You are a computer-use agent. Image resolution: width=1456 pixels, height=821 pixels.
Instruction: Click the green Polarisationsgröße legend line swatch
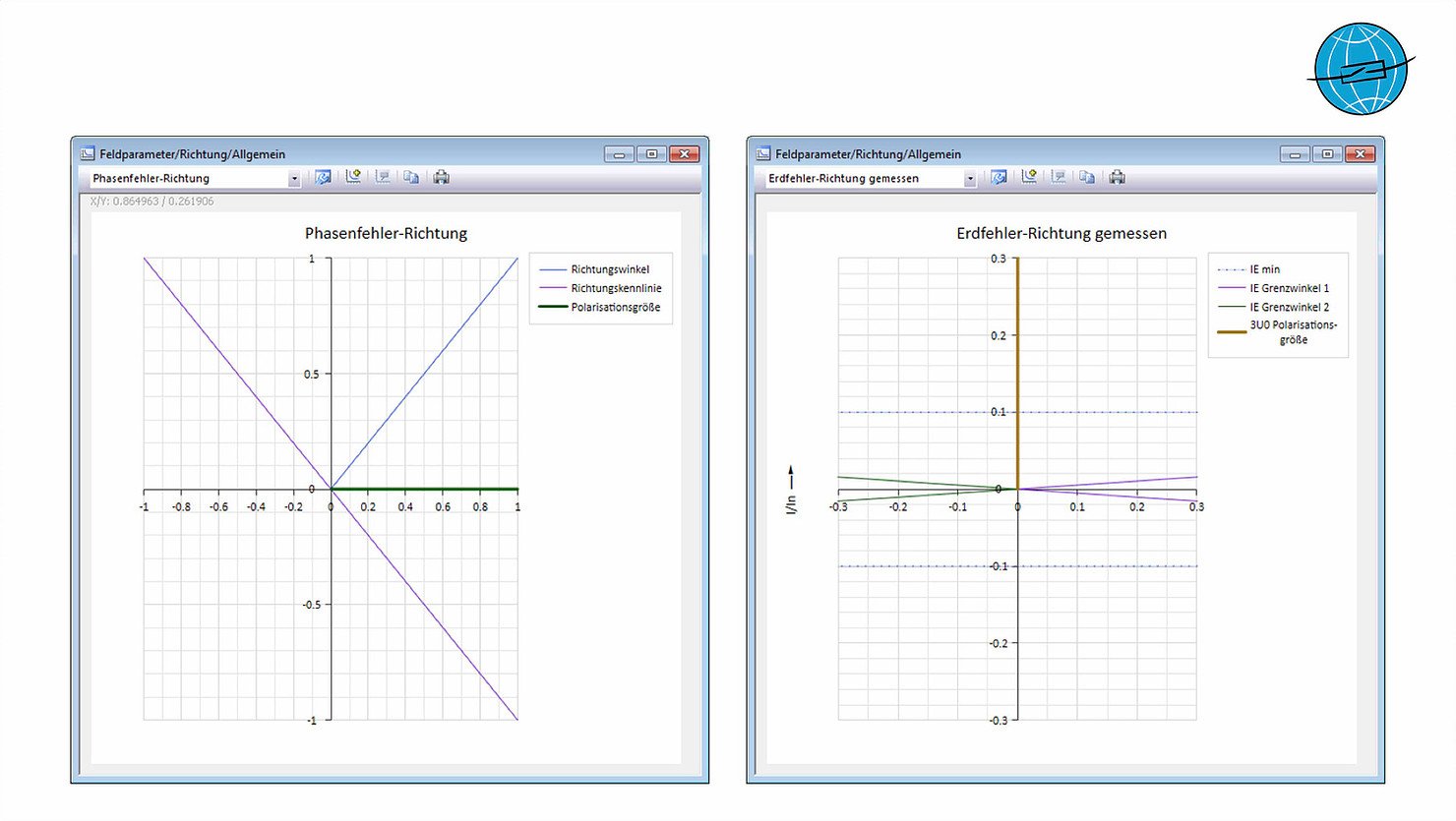coord(553,307)
